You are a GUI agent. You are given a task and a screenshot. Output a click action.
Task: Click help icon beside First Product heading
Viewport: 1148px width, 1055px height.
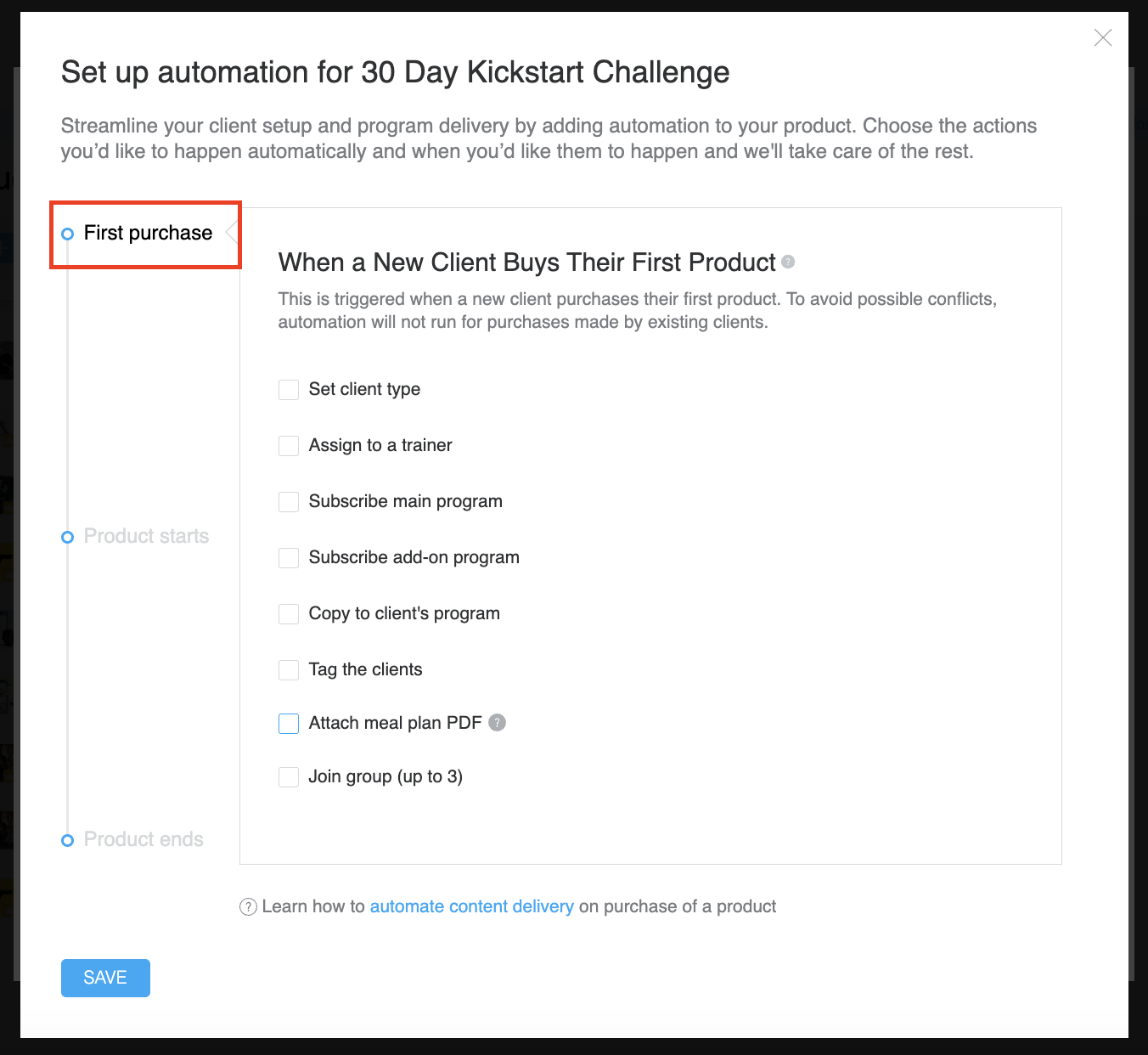point(788,262)
